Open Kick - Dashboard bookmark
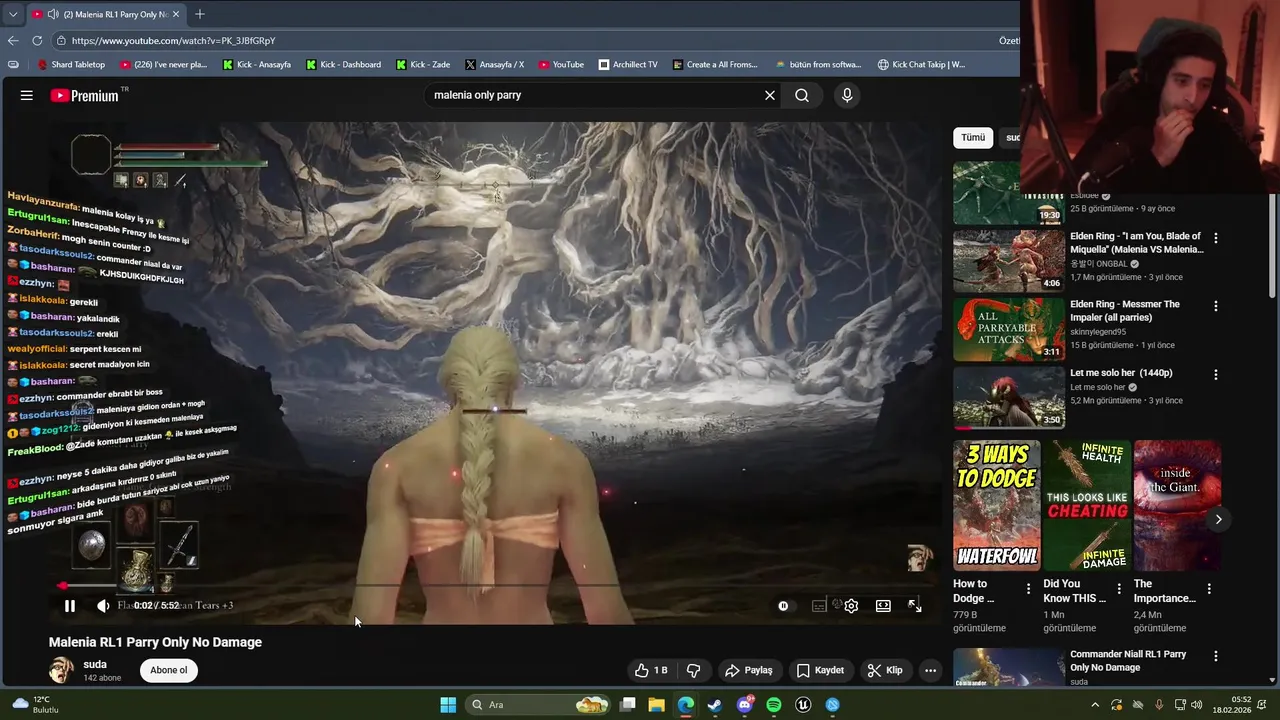 coord(343,64)
